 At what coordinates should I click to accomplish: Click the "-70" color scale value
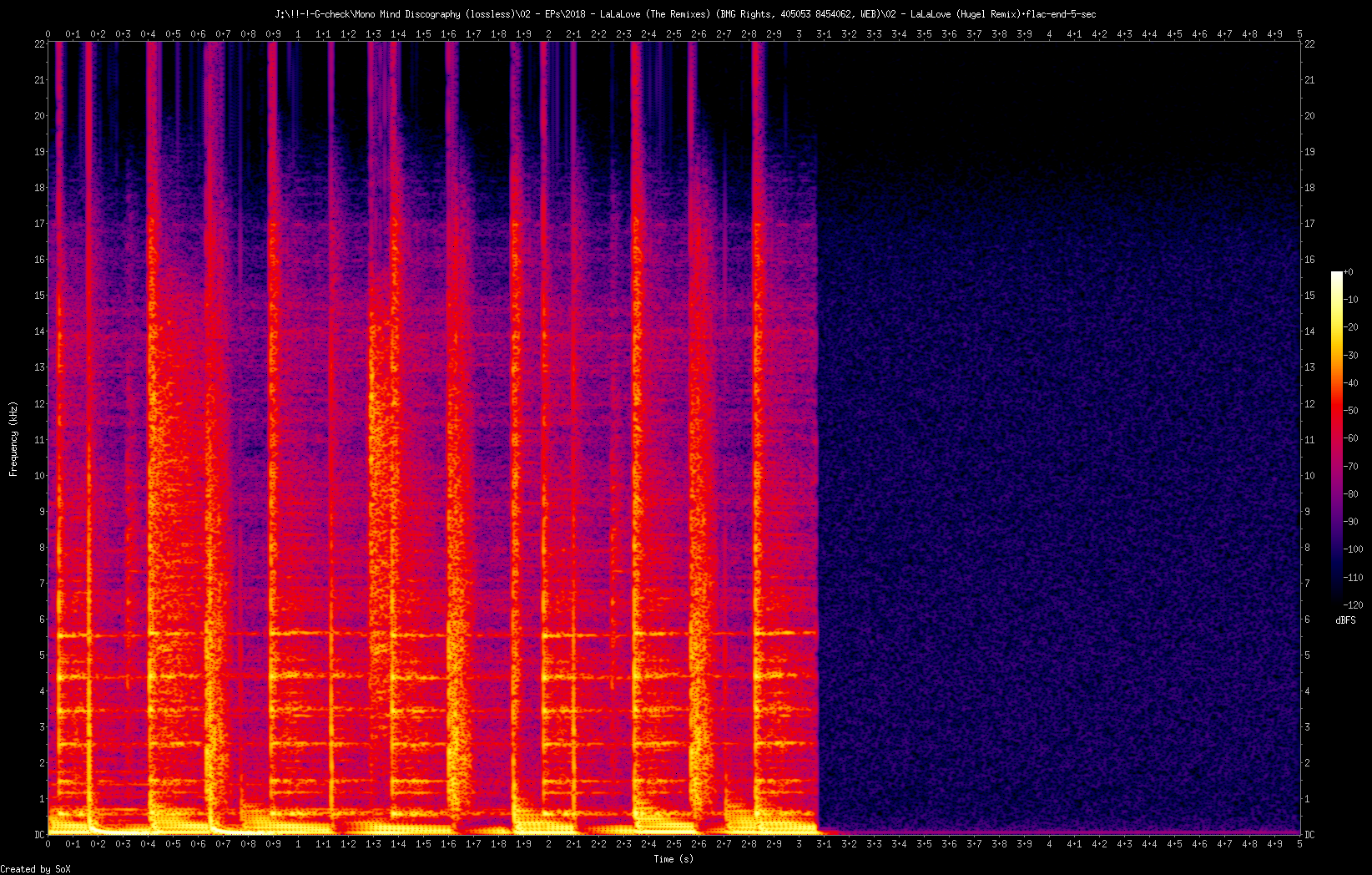click(x=1351, y=466)
